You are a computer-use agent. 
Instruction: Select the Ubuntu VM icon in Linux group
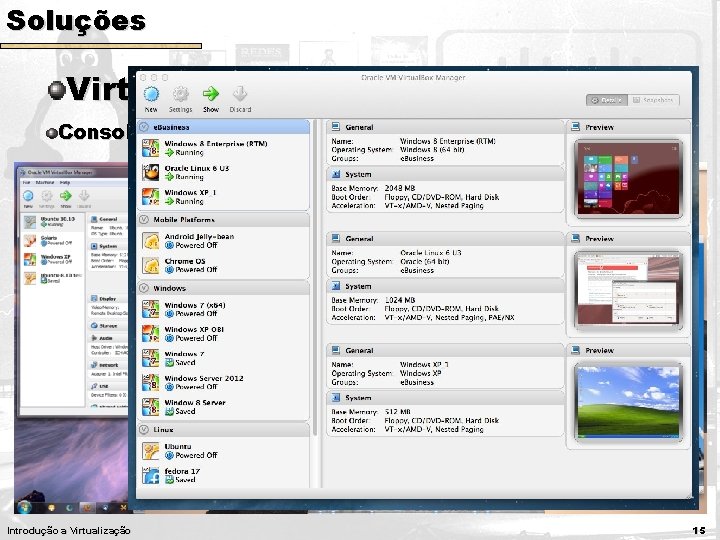[x=151, y=450]
